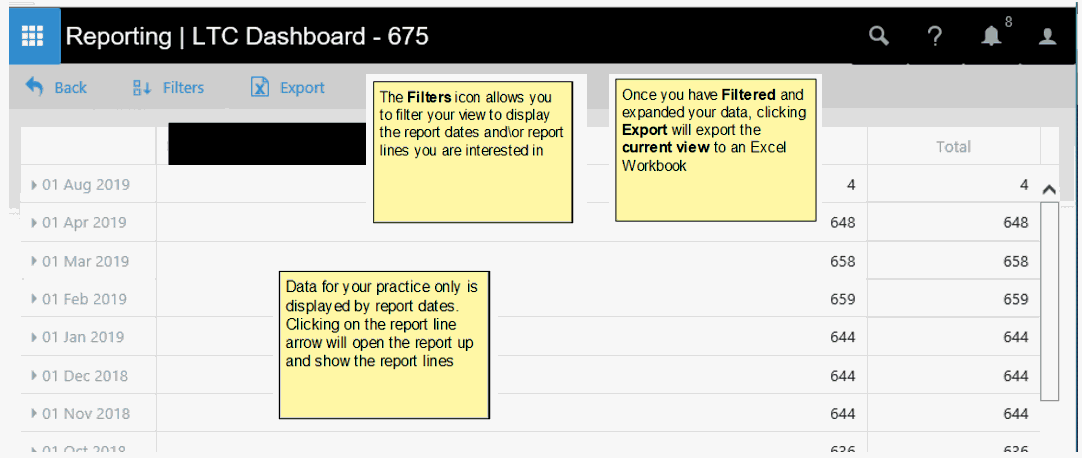Click the search magnifier icon
1082x458 pixels.
pyautogui.click(x=878, y=37)
